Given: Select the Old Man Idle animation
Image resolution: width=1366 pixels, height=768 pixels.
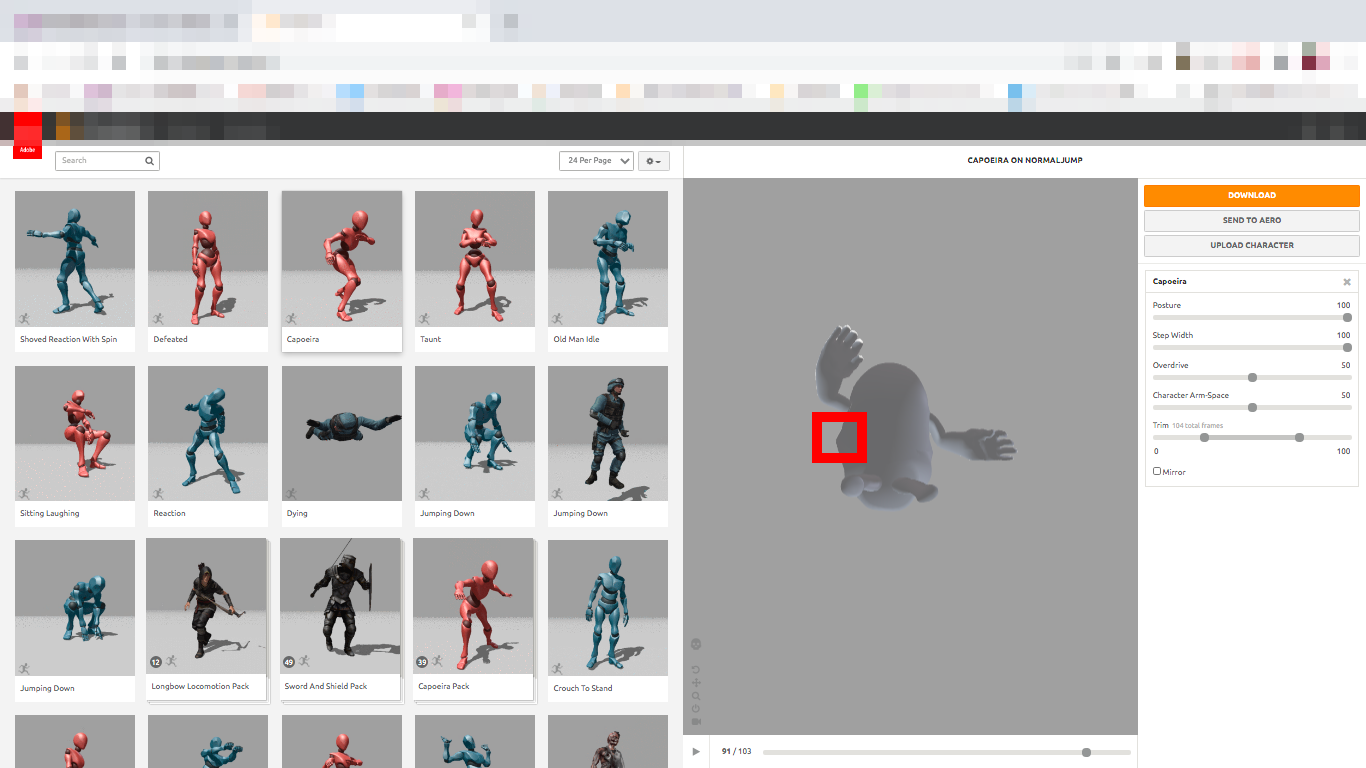Looking at the screenshot, I should click(608, 271).
